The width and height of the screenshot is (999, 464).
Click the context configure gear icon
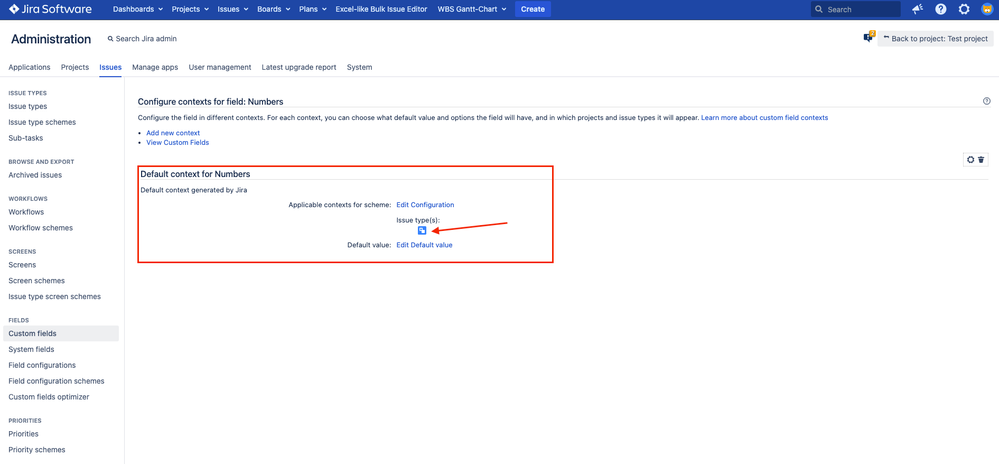[970, 160]
